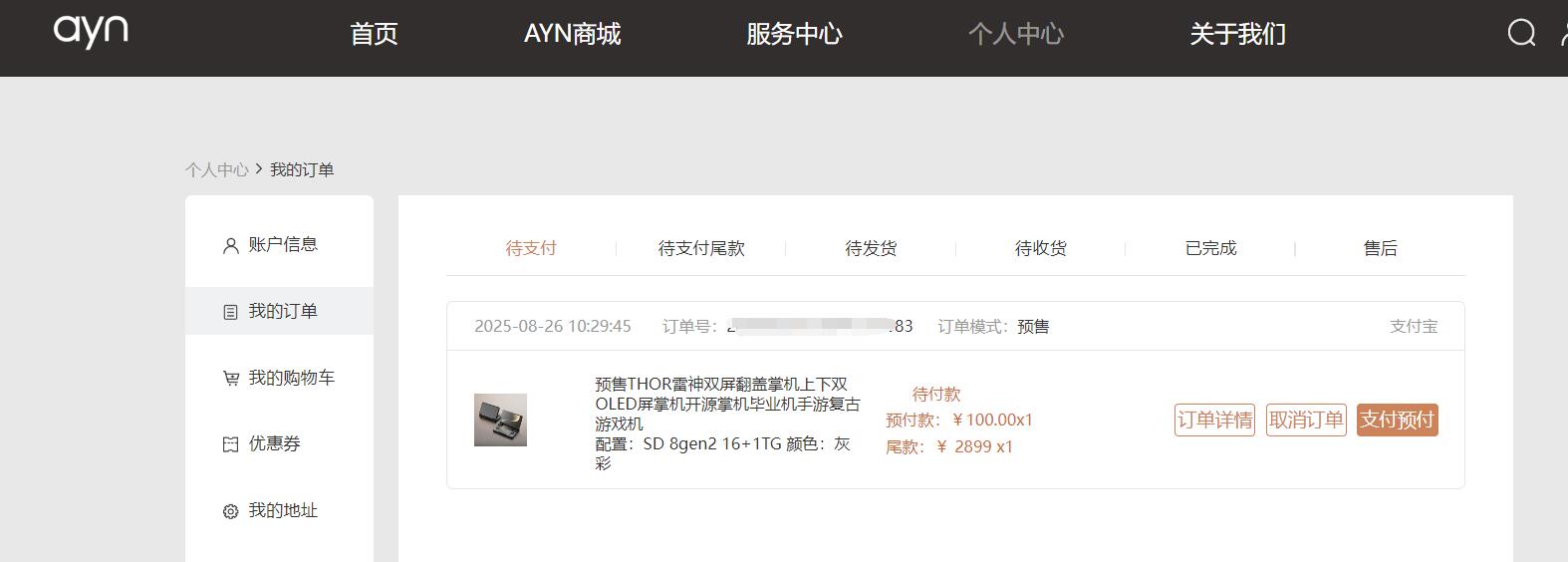Click the 优惠券 coupon icon
The image size is (1568, 562).
tap(231, 444)
